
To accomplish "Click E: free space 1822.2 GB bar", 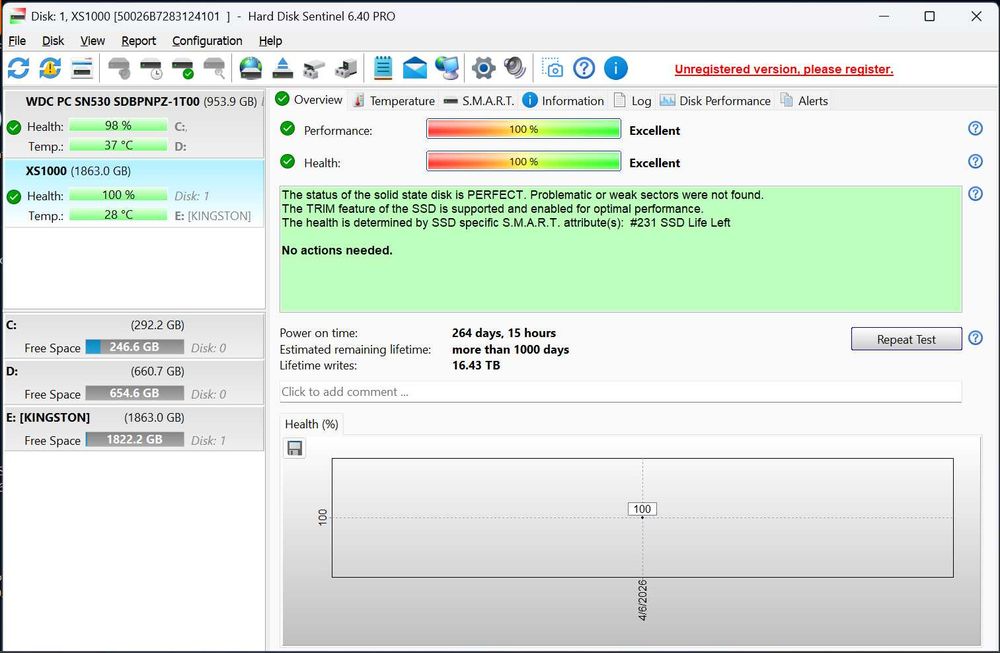I will [x=135, y=439].
